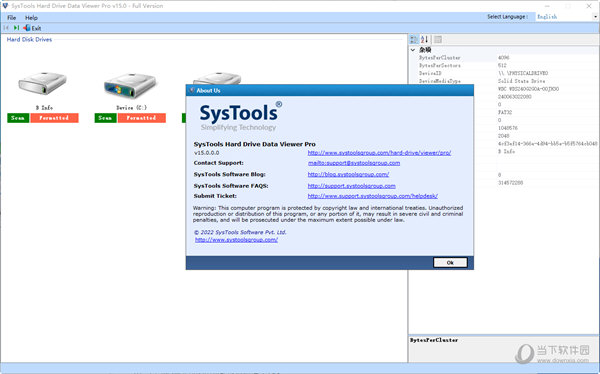Open the SysTools blog link
The height and width of the screenshot is (374, 600).
pos(348,175)
